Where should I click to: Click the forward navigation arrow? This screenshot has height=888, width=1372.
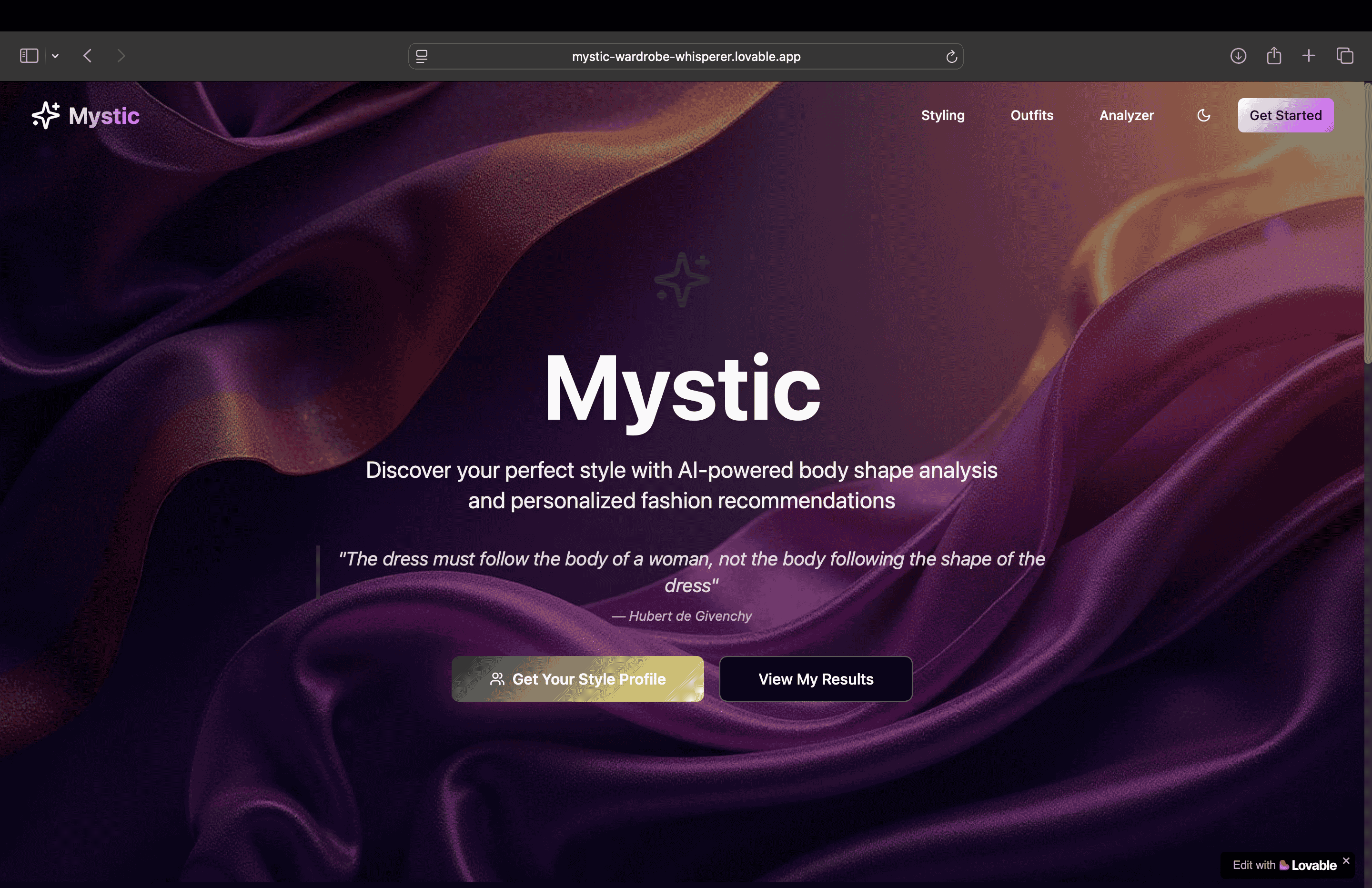[121, 56]
